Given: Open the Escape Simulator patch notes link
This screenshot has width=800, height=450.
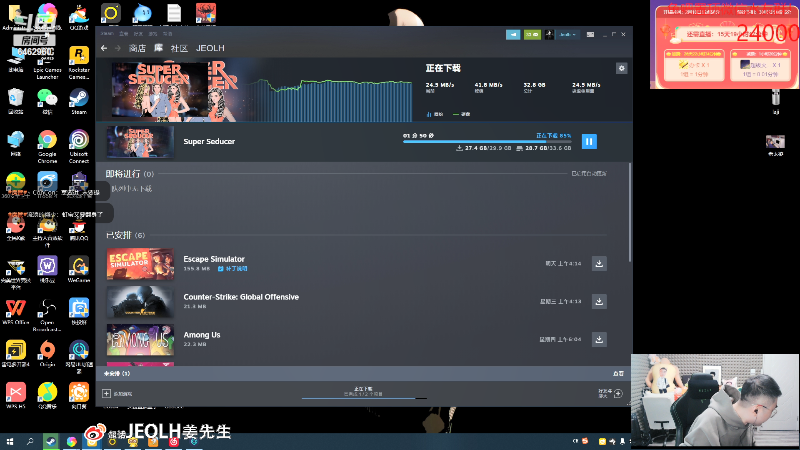Looking at the screenshot, I should [x=233, y=268].
